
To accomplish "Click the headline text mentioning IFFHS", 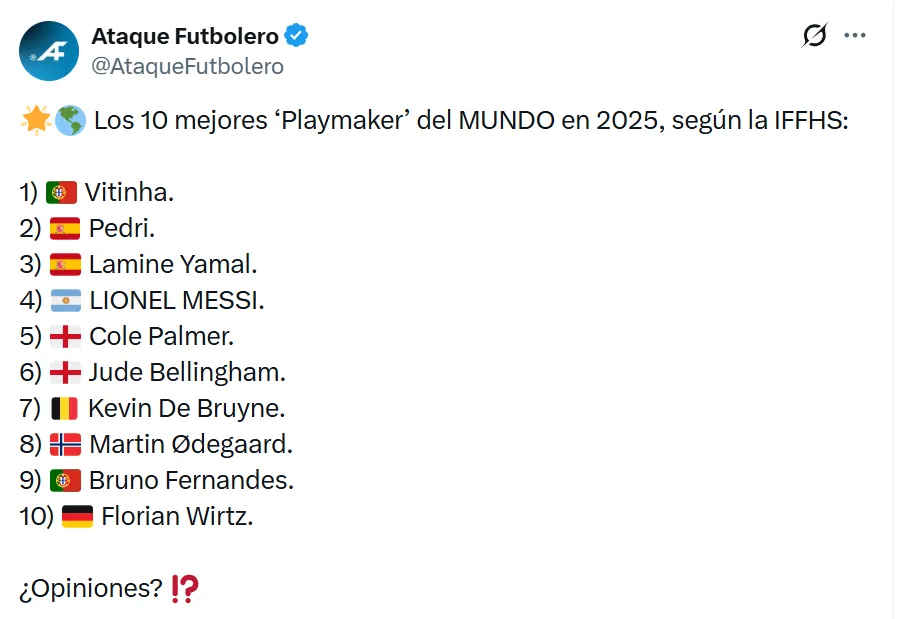I will [x=470, y=121].
